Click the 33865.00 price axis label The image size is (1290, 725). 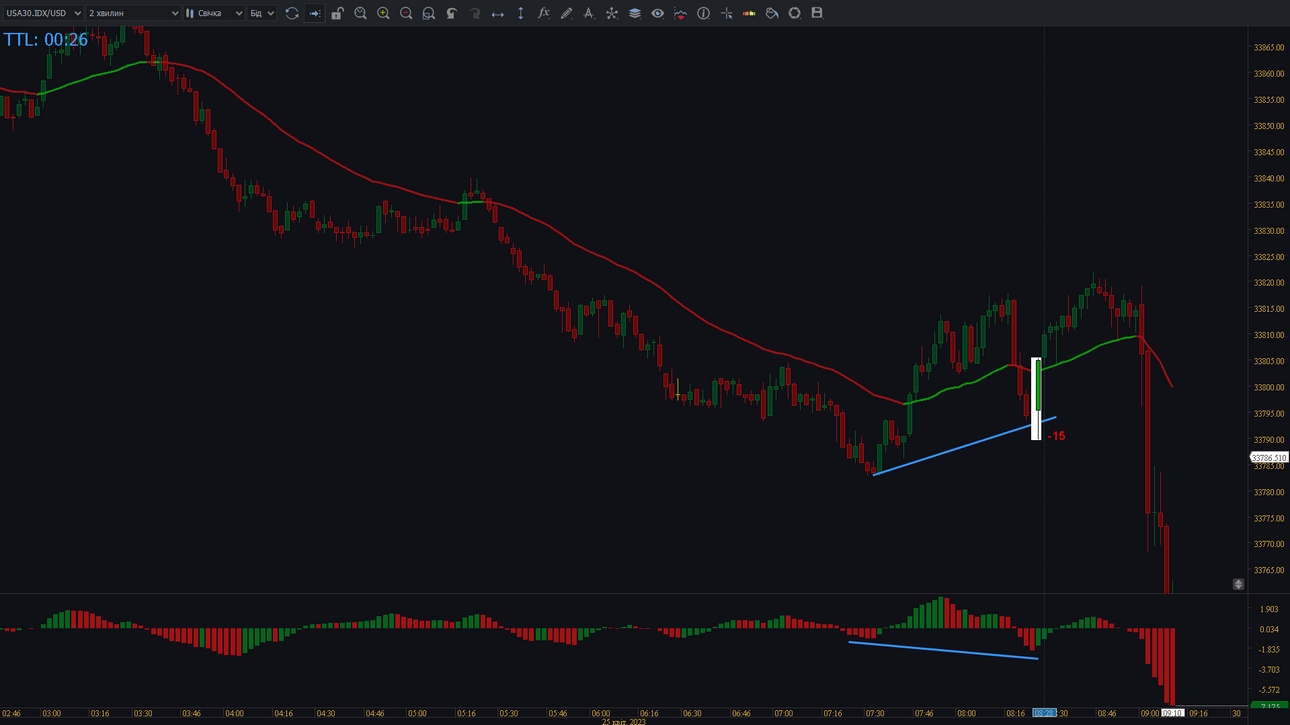[x=1270, y=48]
